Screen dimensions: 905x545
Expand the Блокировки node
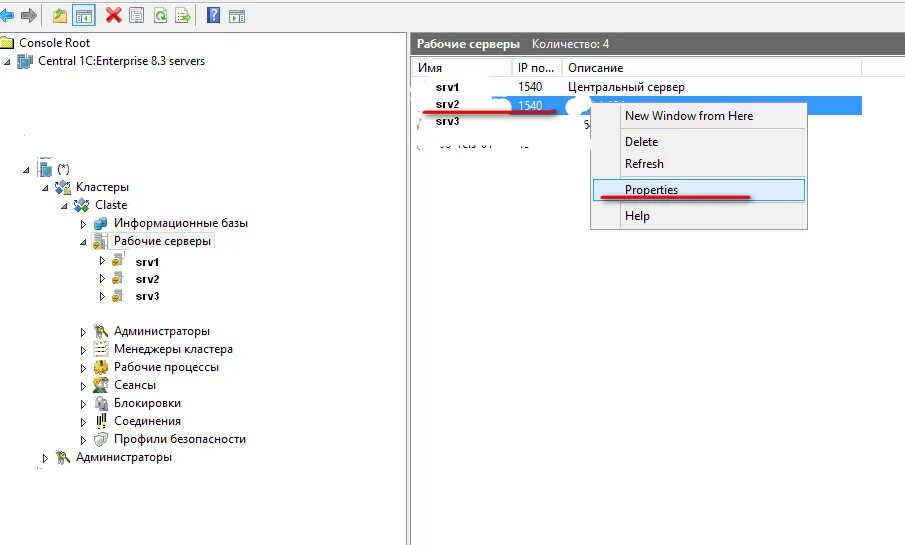pyautogui.click(x=83, y=404)
